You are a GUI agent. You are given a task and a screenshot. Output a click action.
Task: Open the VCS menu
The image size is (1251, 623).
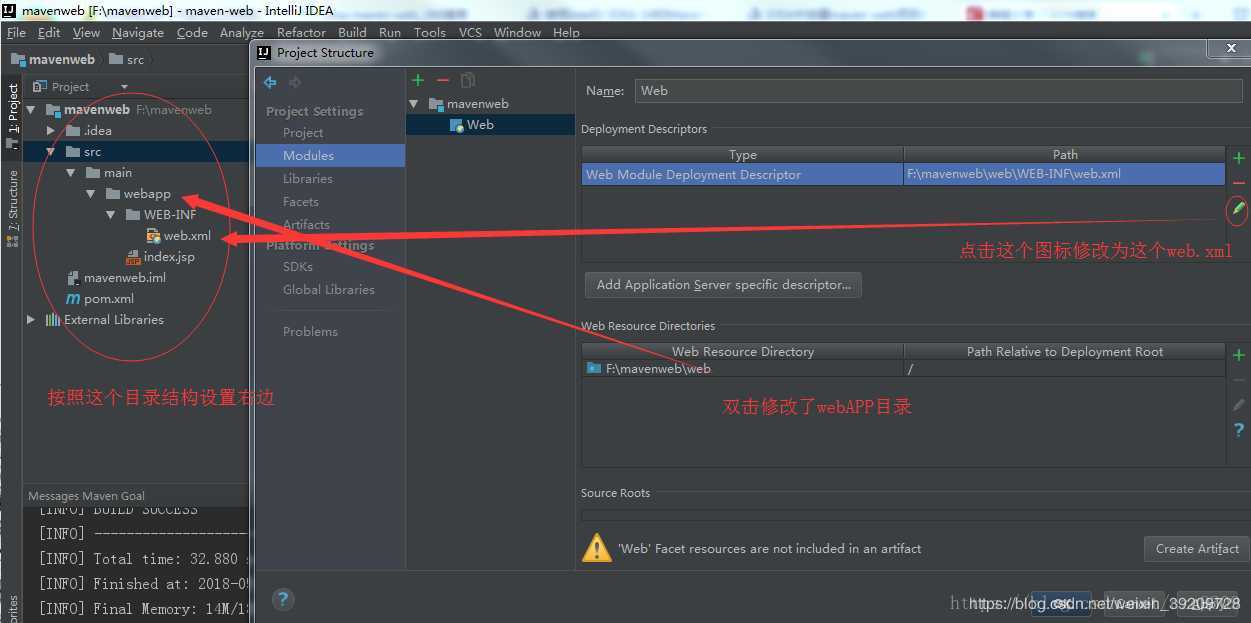pos(470,32)
